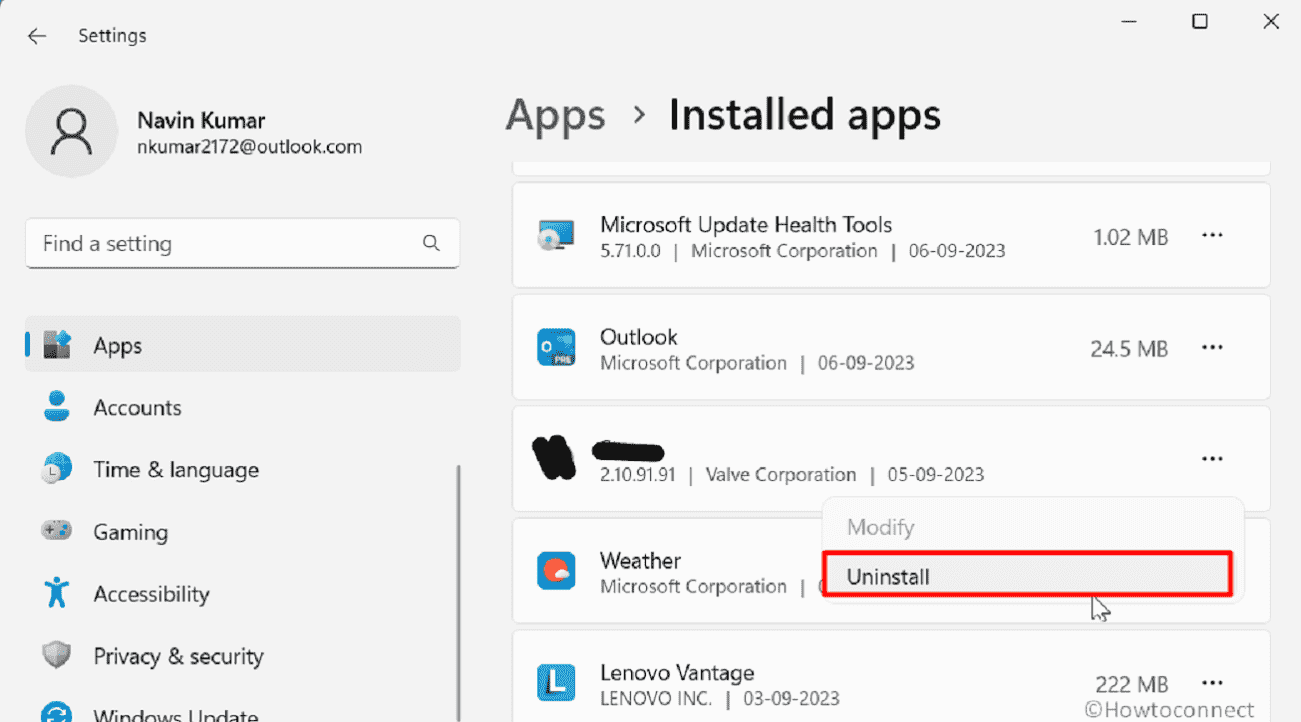Click the Navin Kumar account name
Image resolution: width=1301 pixels, height=722 pixels.
[x=201, y=120]
